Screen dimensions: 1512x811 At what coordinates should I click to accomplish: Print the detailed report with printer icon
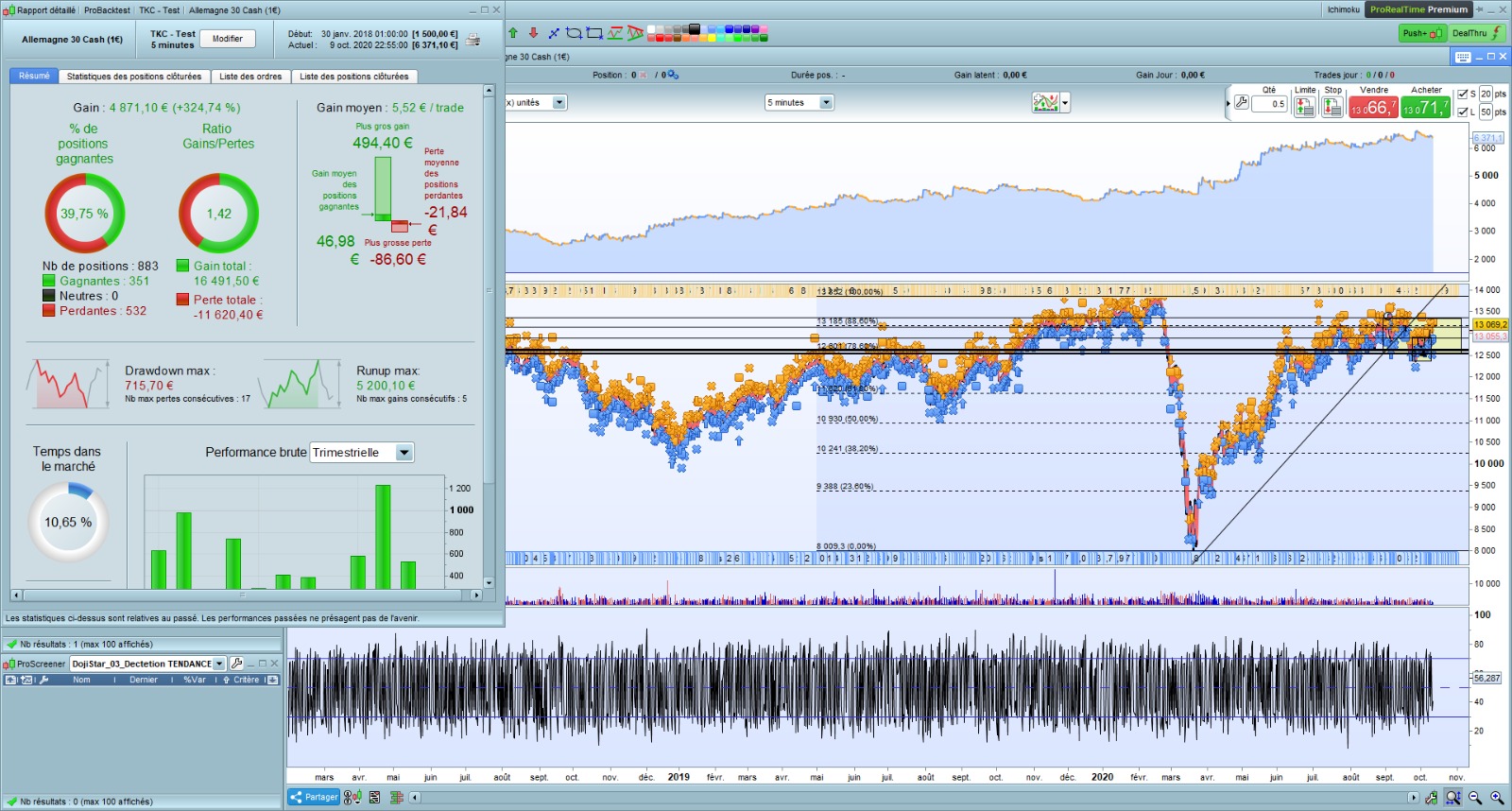click(x=473, y=40)
